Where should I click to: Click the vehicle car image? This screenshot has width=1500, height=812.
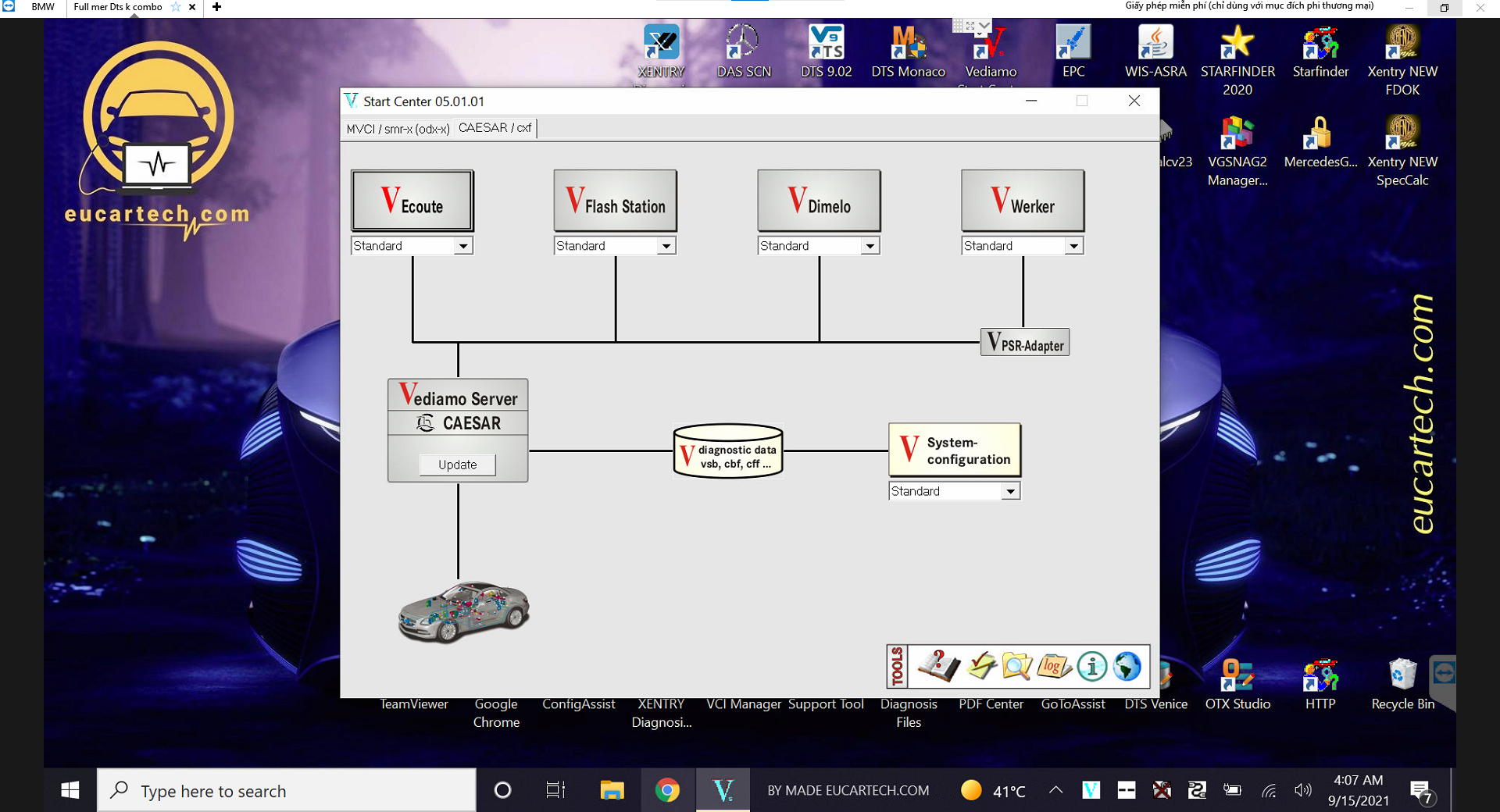tap(463, 612)
